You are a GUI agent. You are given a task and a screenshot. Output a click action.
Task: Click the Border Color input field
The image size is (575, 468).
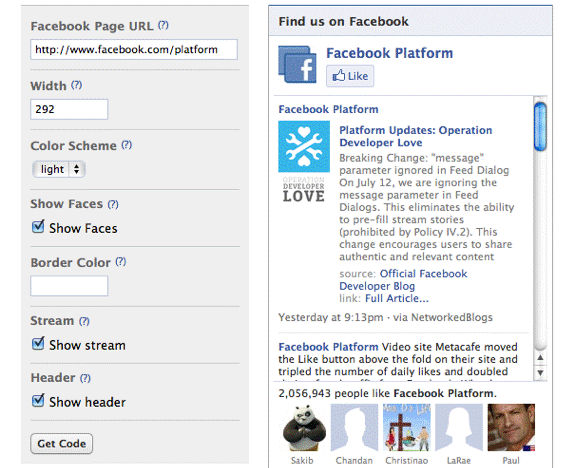[x=69, y=286]
